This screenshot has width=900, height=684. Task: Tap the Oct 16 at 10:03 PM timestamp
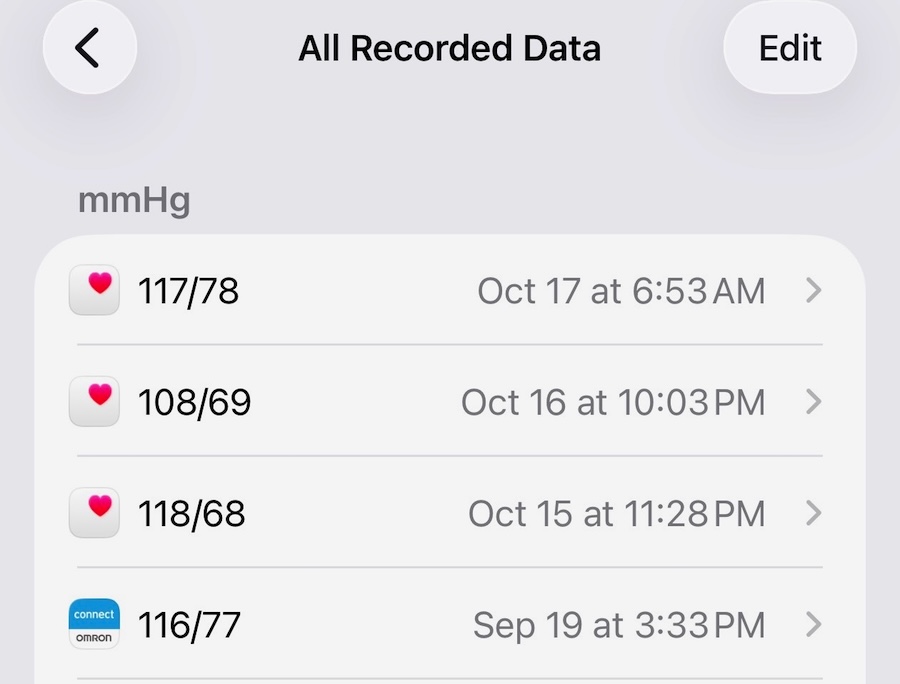point(612,403)
